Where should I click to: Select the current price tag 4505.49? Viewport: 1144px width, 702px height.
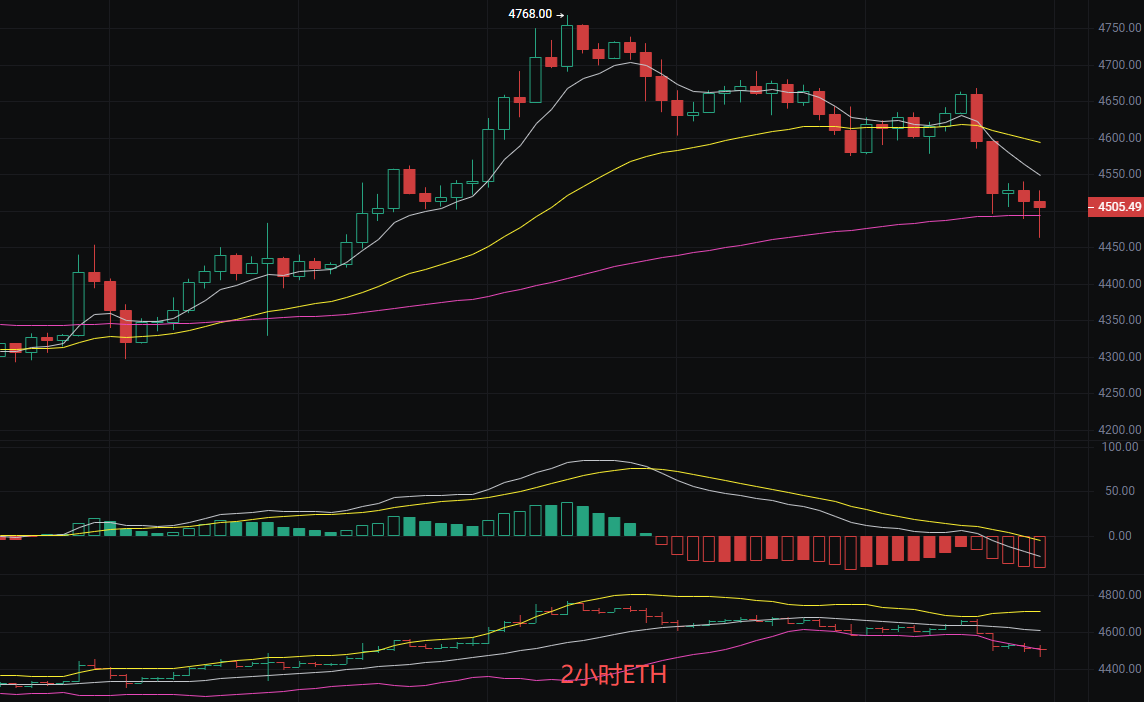pos(1116,207)
